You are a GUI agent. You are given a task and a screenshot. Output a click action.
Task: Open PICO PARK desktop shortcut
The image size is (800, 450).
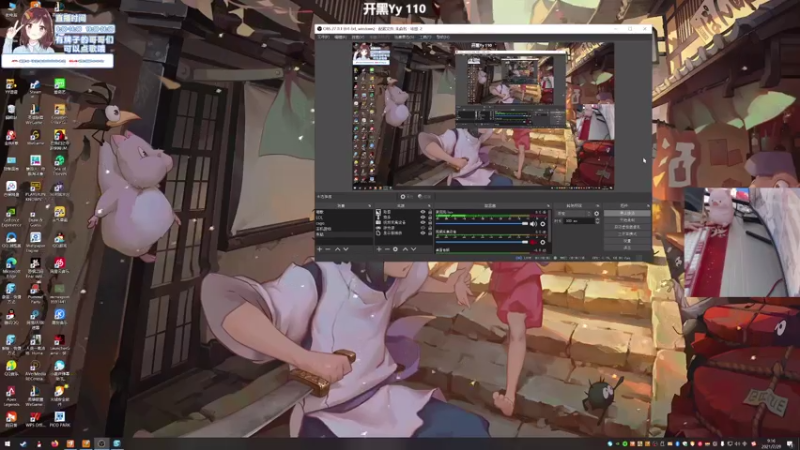(x=60, y=419)
